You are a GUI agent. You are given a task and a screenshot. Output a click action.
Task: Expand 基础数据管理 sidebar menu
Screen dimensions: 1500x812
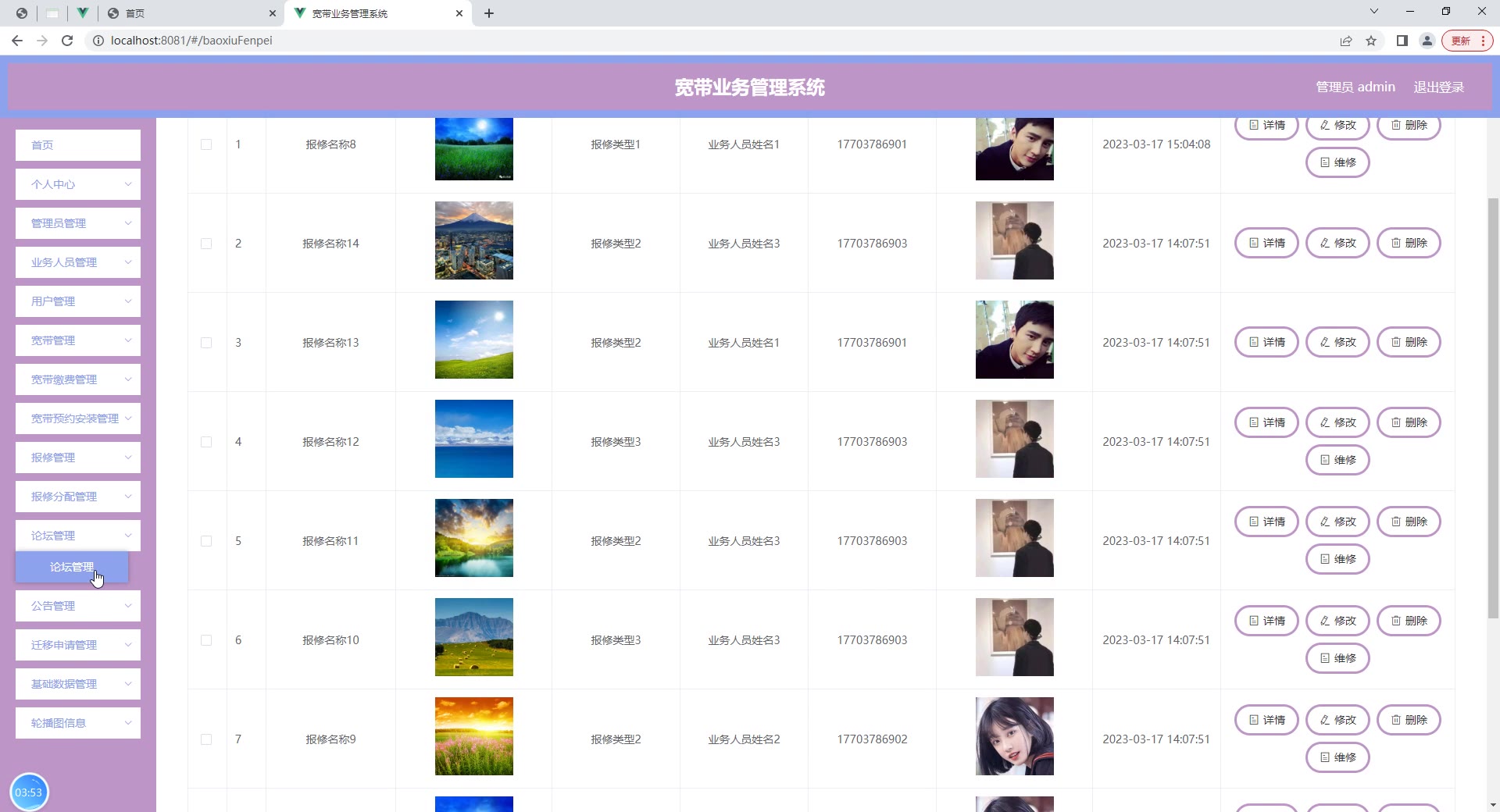point(78,684)
